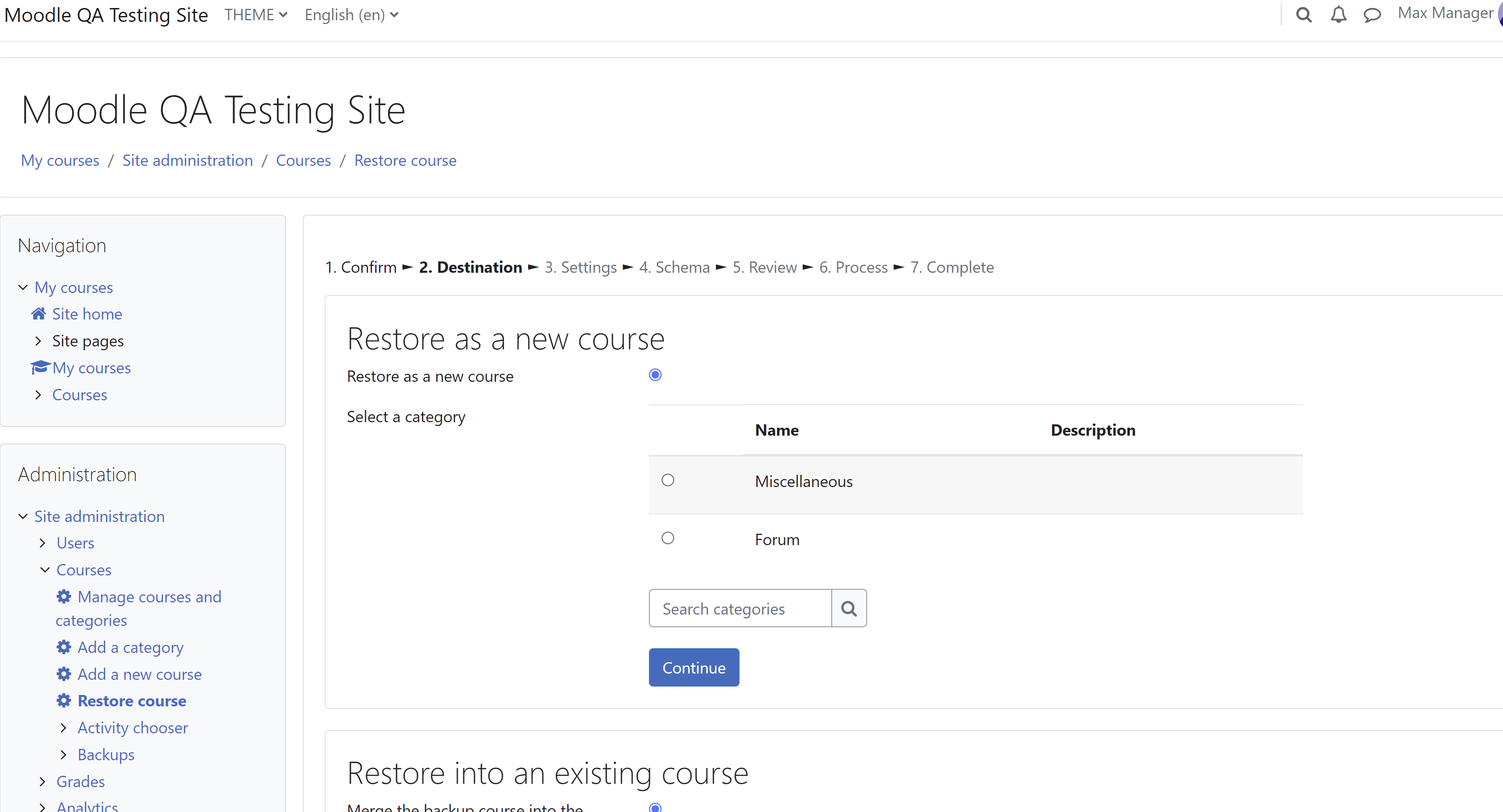This screenshot has width=1503, height=812.
Task: Click into Search categories field
Action: coord(740,608)
